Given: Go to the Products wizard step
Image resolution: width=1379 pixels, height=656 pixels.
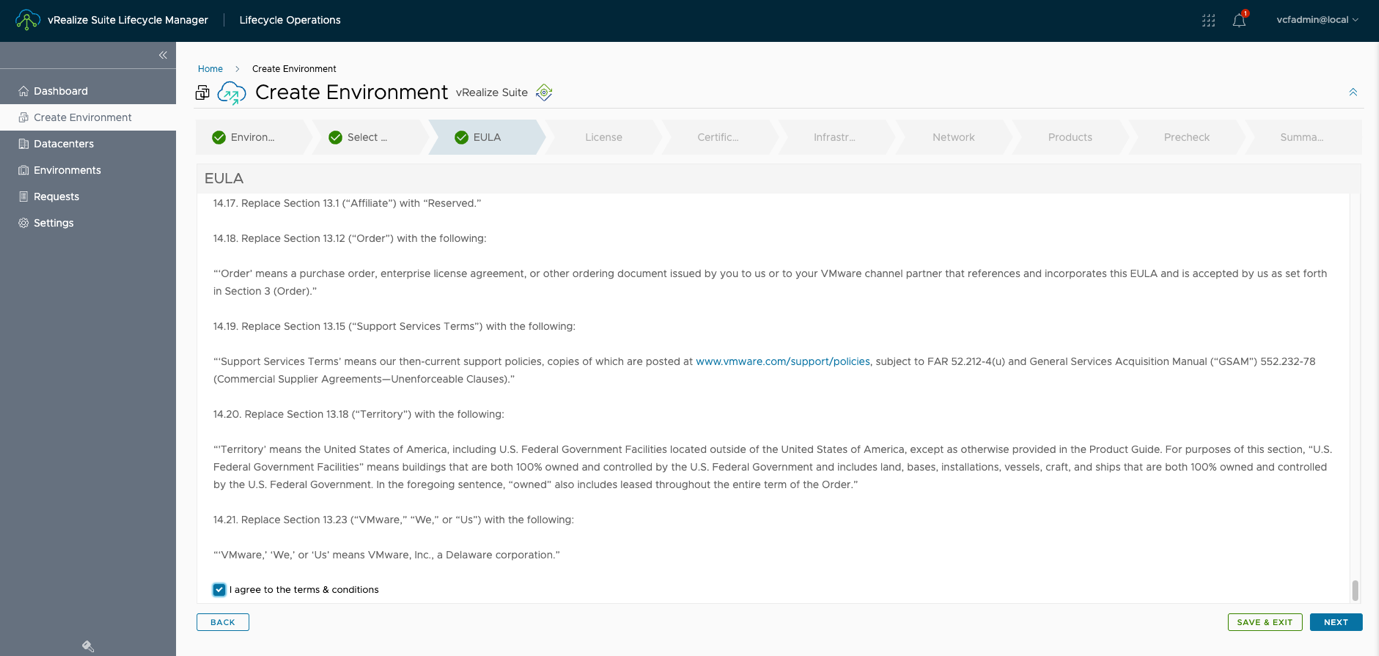Looking at the screenshot, I should click(x=1070, y=137).
